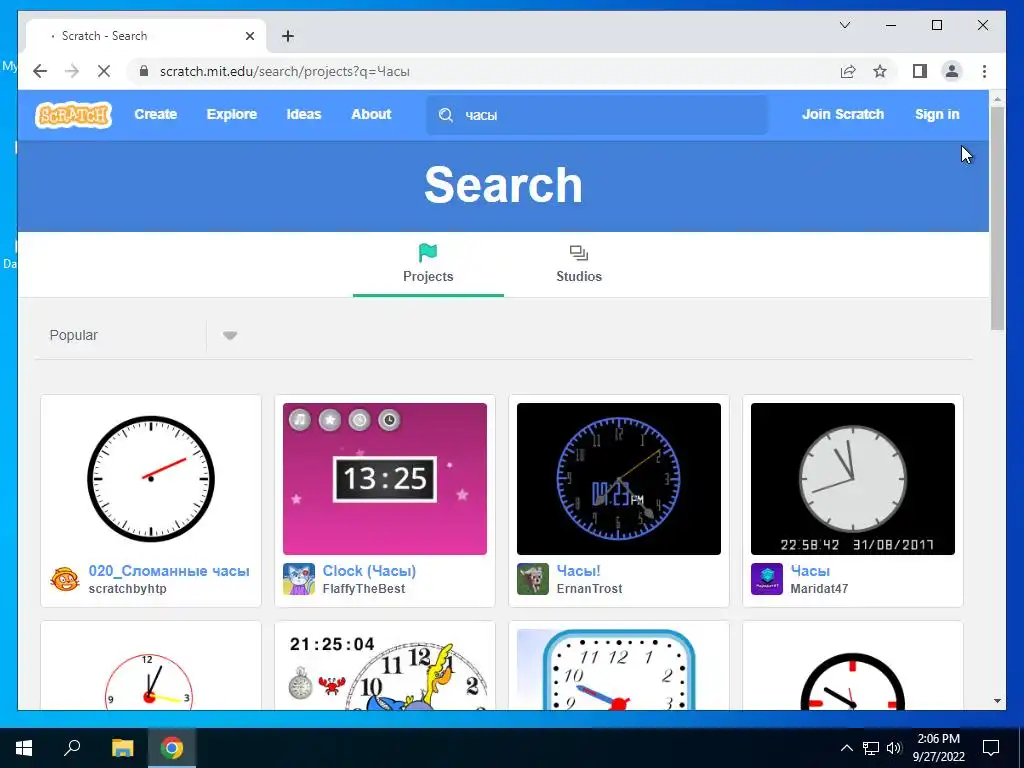
Task: Click the magnifier icon in Scratch search bar
Action: 446,115
